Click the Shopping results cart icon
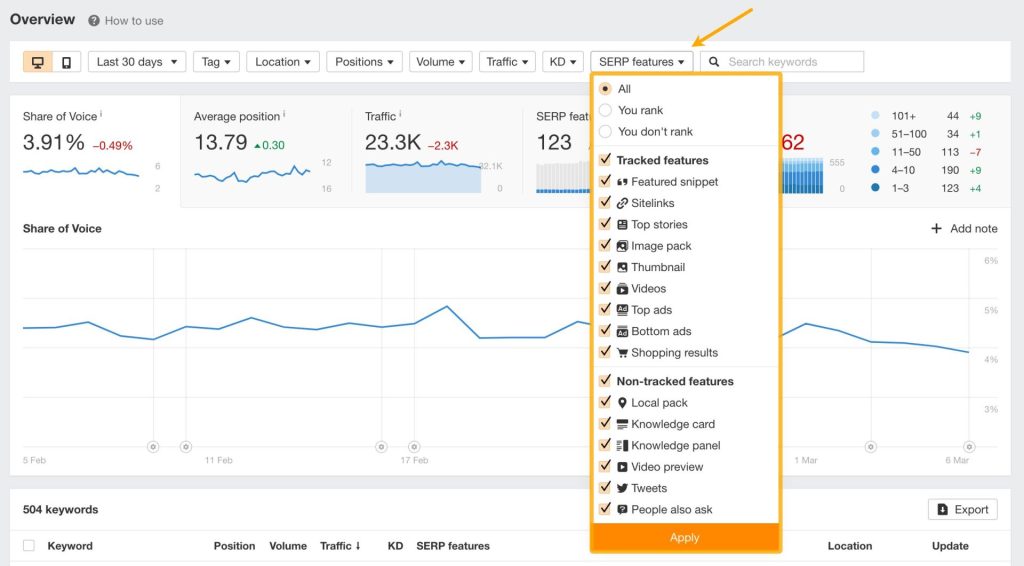Screen dimensions: 1024x566 click(622, 353)
